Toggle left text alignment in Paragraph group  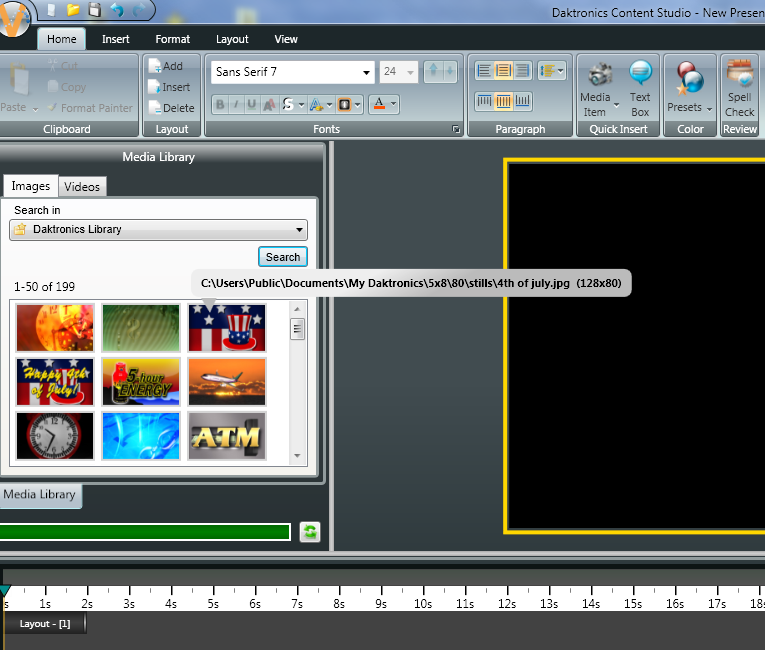(x=485, y=71)
